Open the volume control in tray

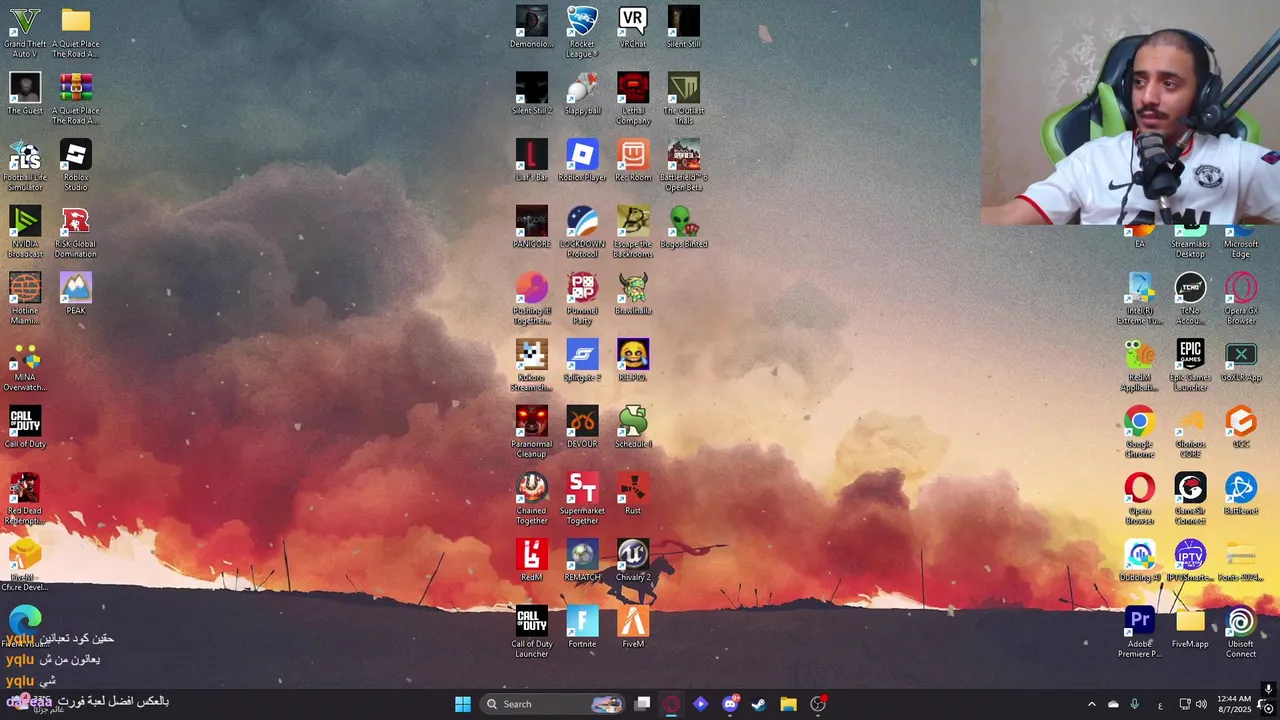pos(1201,704)
